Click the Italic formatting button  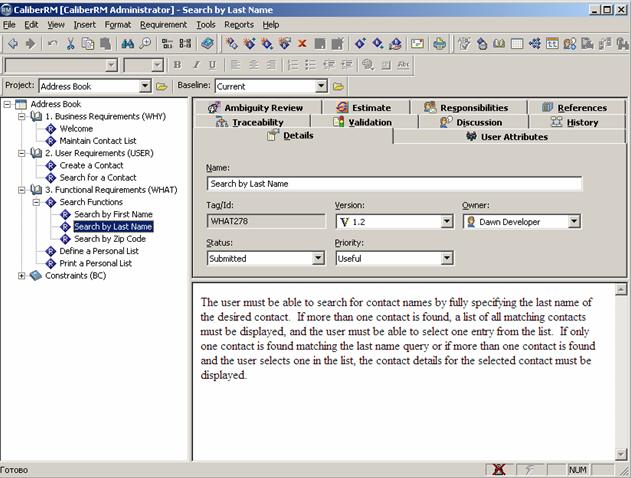click(196, 65)
